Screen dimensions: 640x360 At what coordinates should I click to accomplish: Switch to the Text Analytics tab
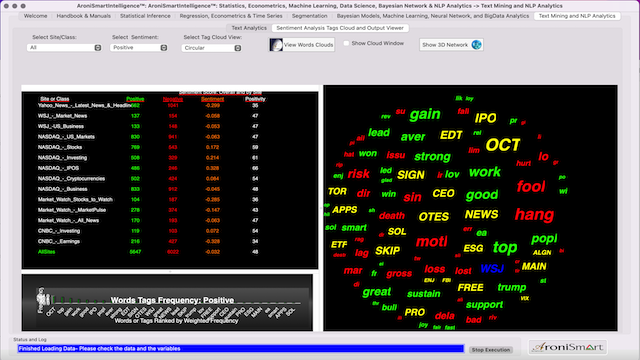[249, 28]
